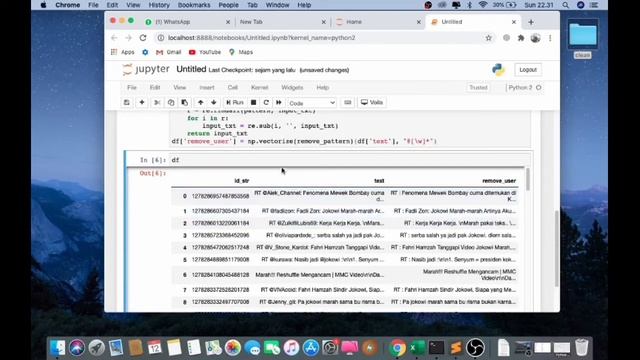Click the Trusted notebook indicator
Viewport: 640px width, 360px height.
tap(478, 87)
